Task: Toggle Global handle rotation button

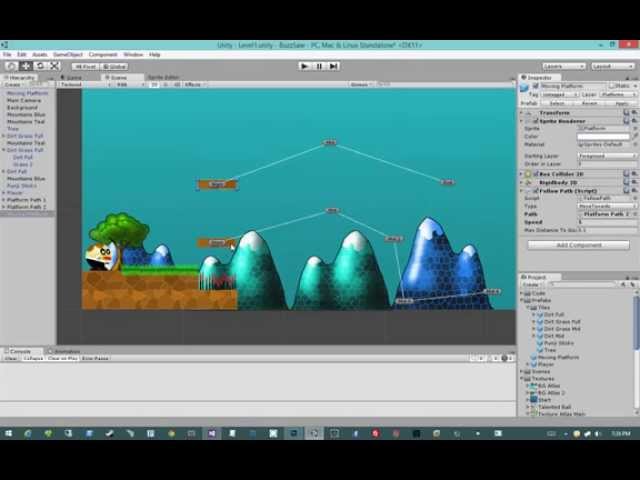Action: pos(114,67)
